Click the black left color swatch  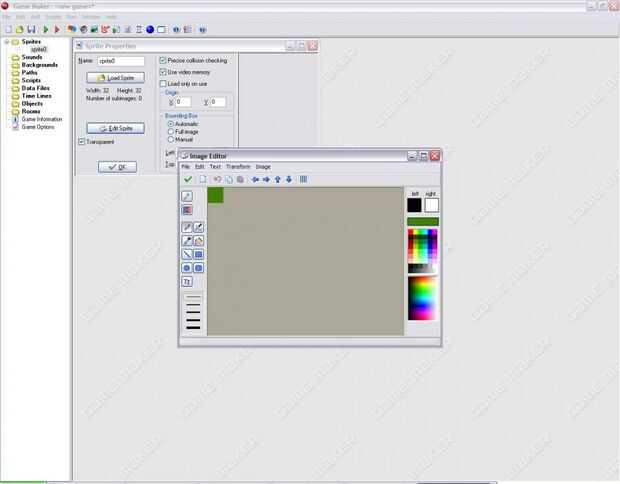(414, 205)
